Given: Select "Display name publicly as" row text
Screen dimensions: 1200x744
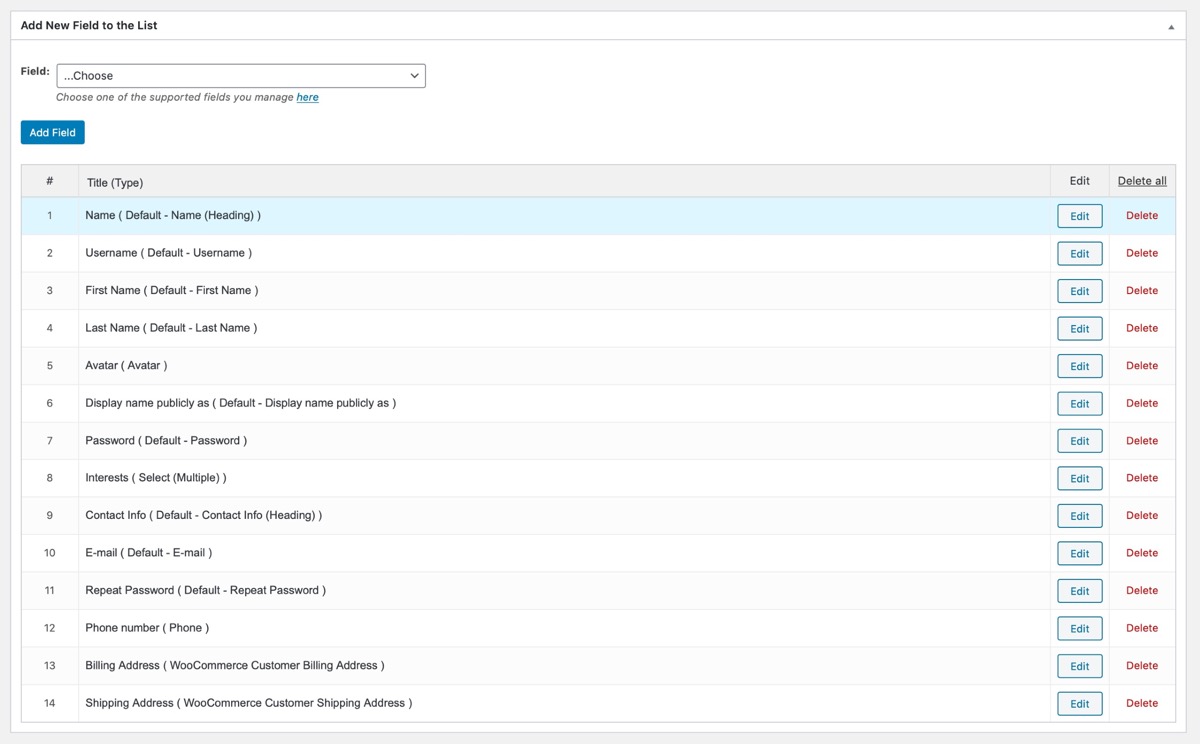Looking at the screenshot, I should point(241,403).
